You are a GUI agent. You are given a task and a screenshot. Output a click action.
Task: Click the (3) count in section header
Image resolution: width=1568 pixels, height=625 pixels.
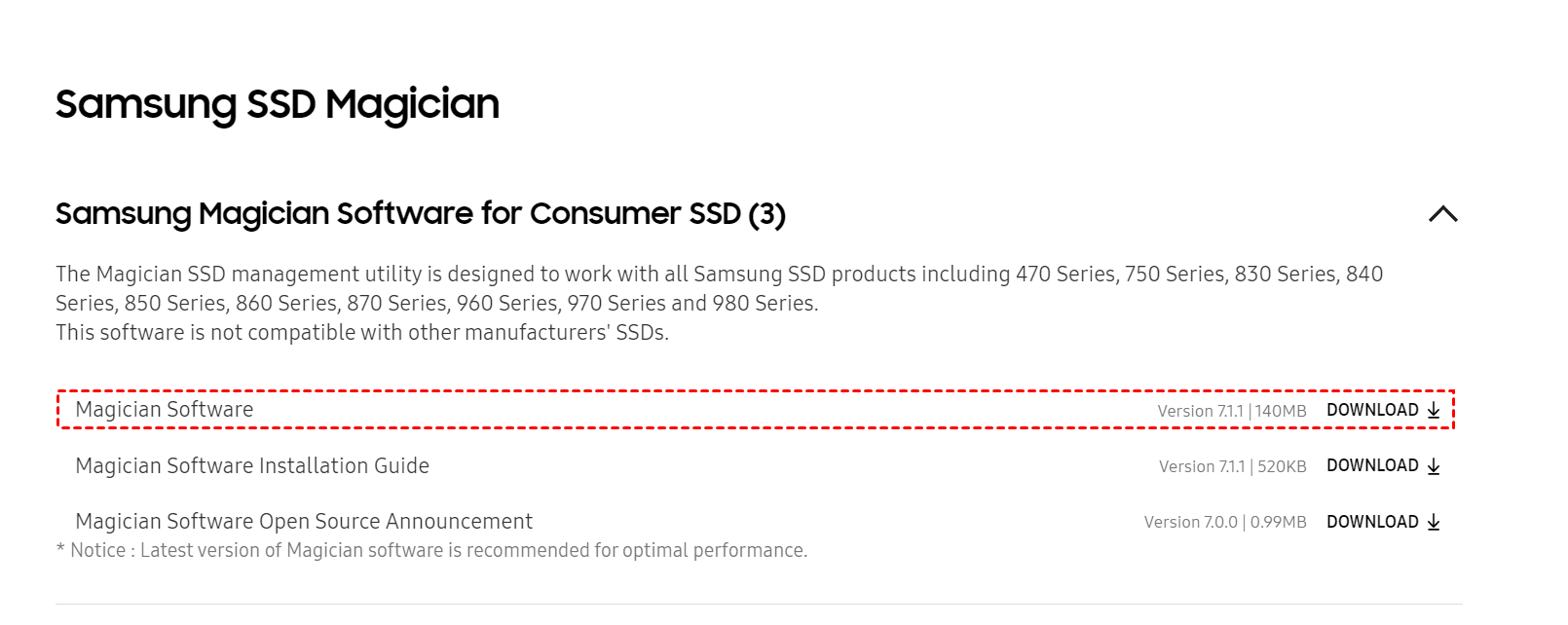pyautogui.click(x=766, y=214)
